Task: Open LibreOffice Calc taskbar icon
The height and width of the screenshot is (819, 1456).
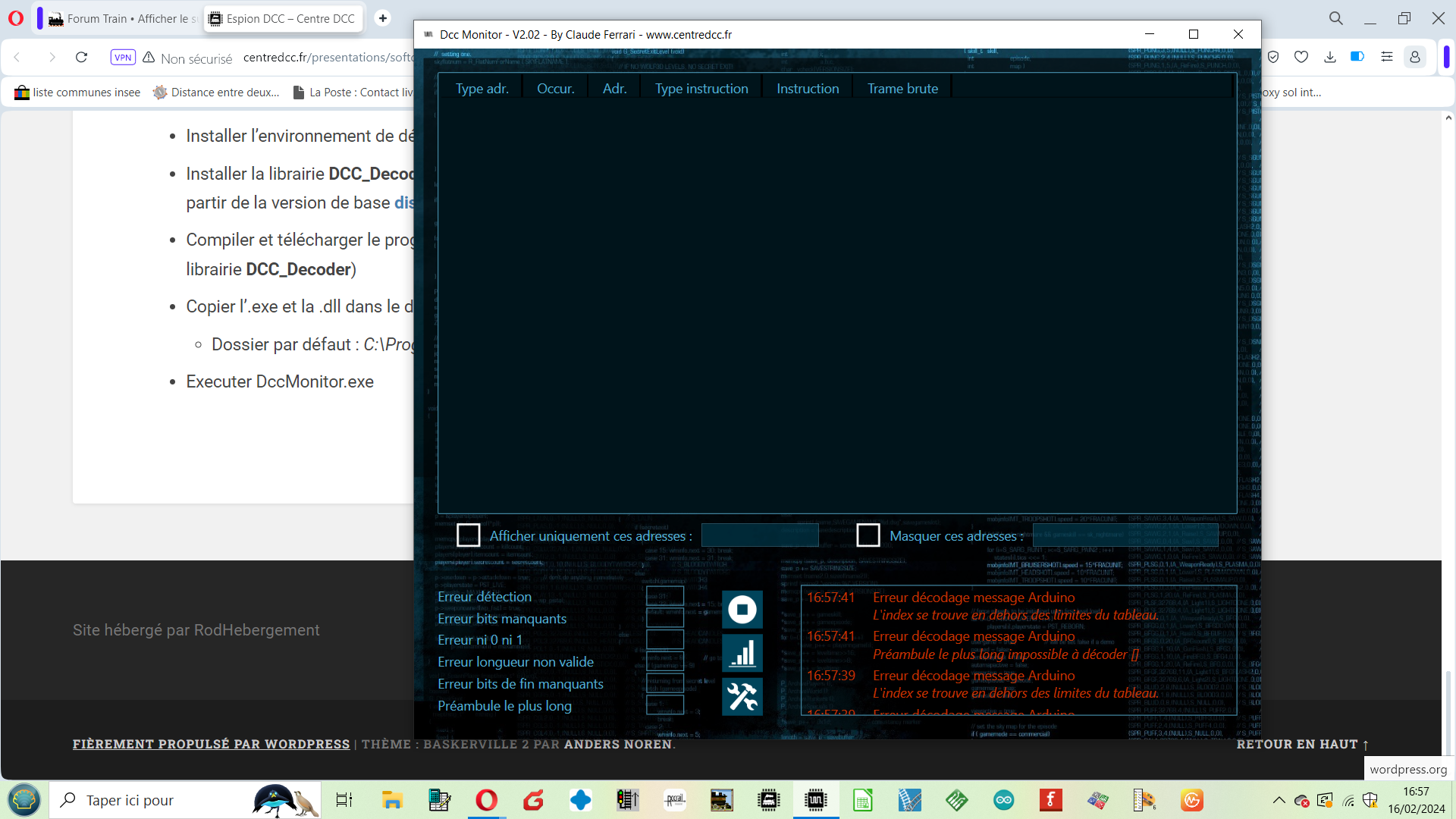Action: point(863,800)
